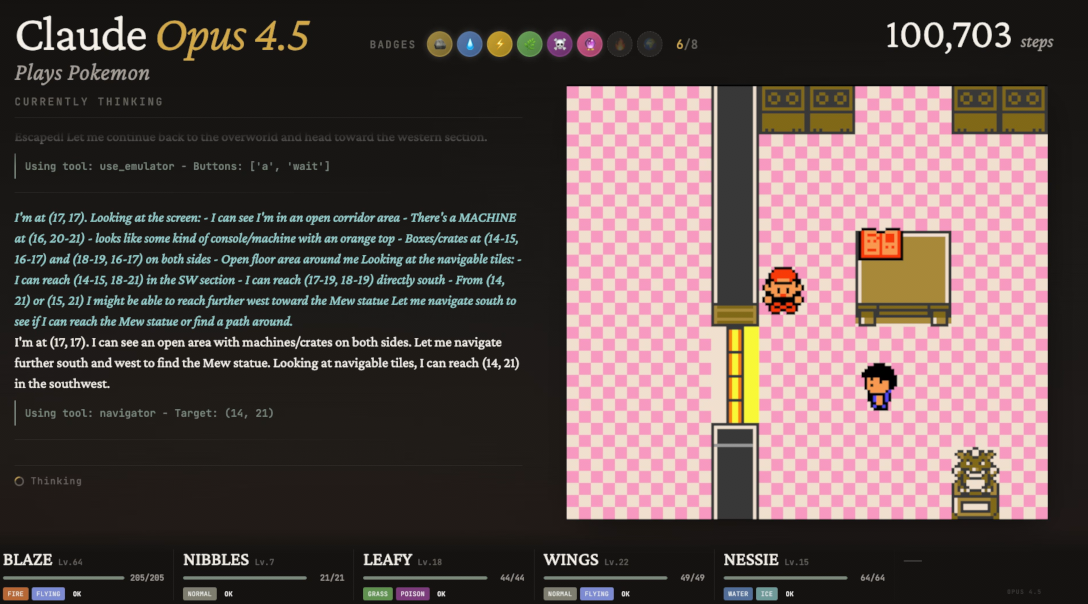Viewport: 1088px width, 604px height.
Task: Click BLAZE's FIRE type tag
Action: coord(15,594)
